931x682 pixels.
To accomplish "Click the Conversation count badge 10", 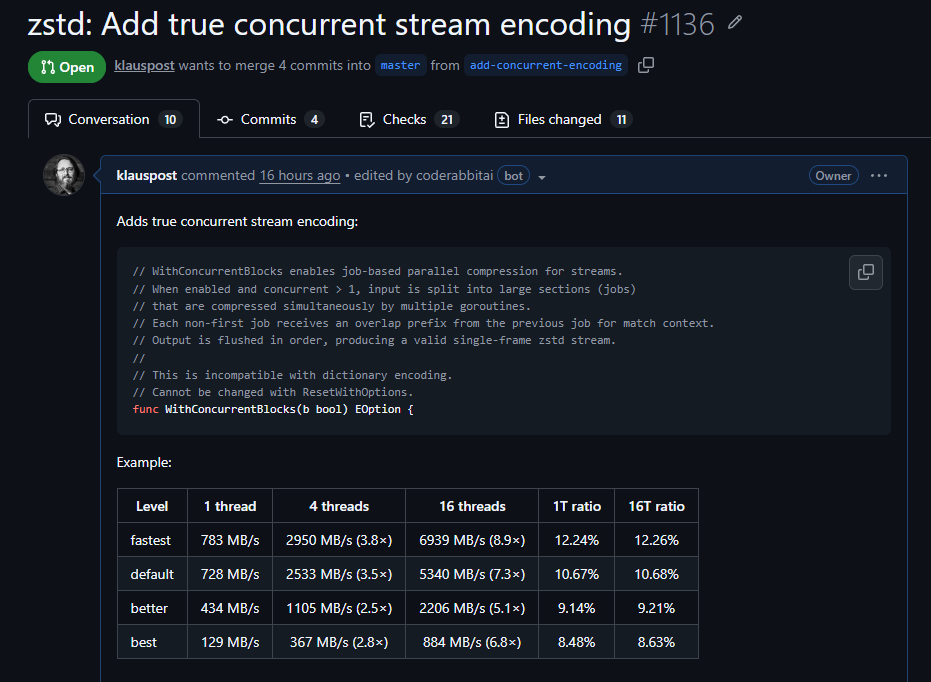I will pos(170,120).
